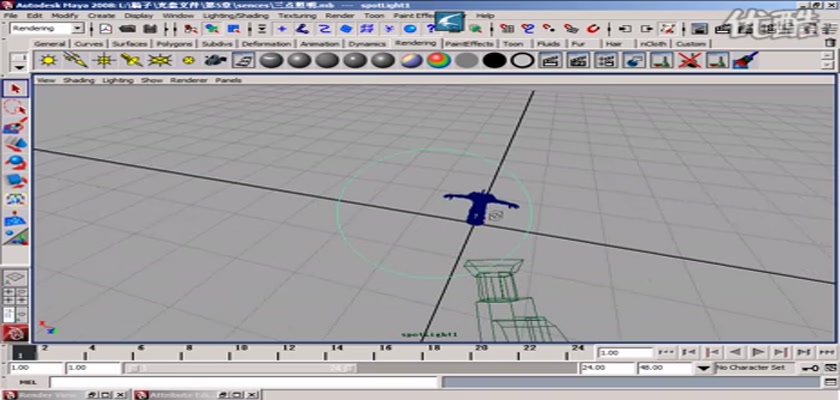
Task: Go to start of playback range
Action: (666, 352)
